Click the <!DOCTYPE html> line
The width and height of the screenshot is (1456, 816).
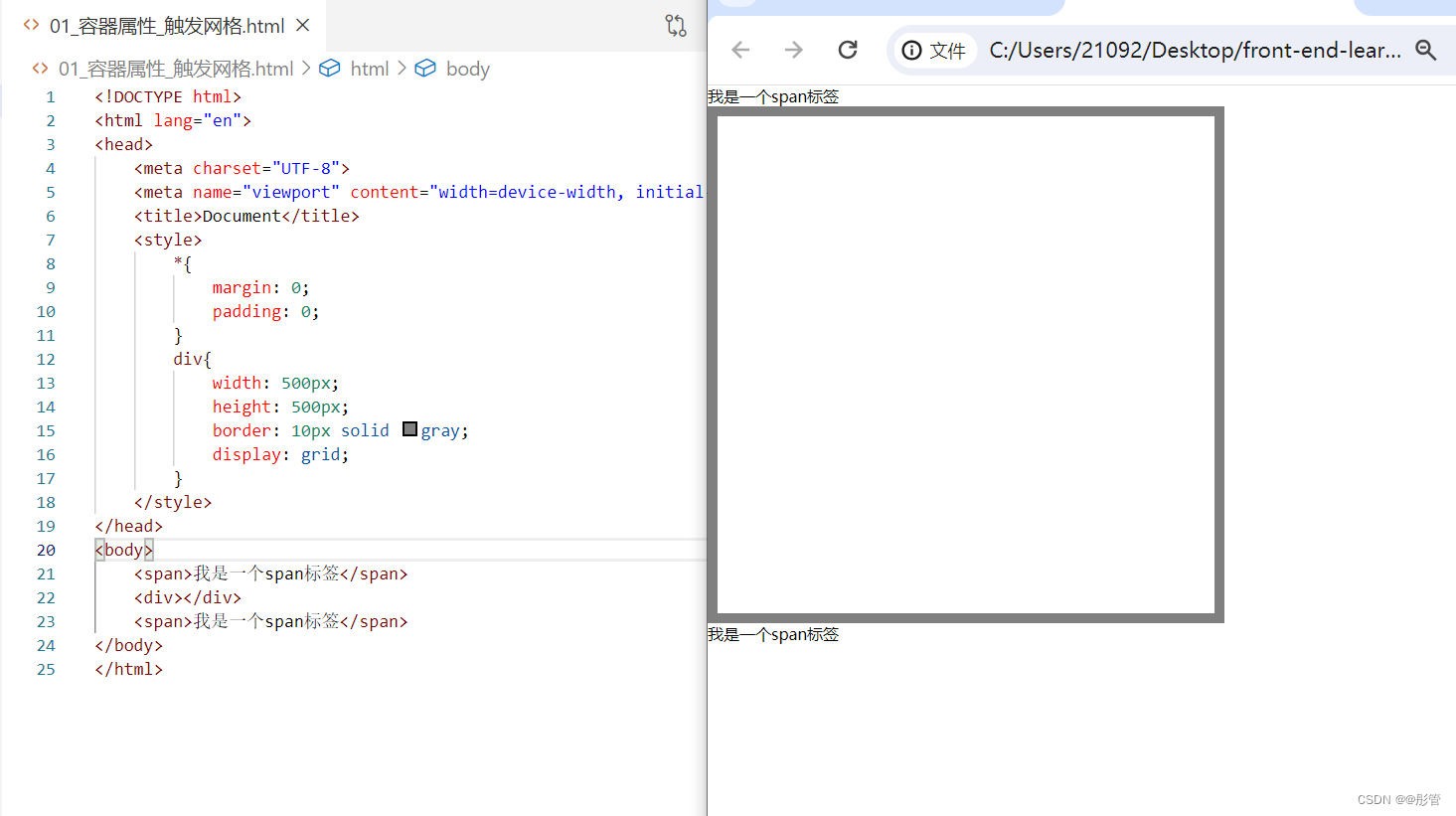[168, 96]
